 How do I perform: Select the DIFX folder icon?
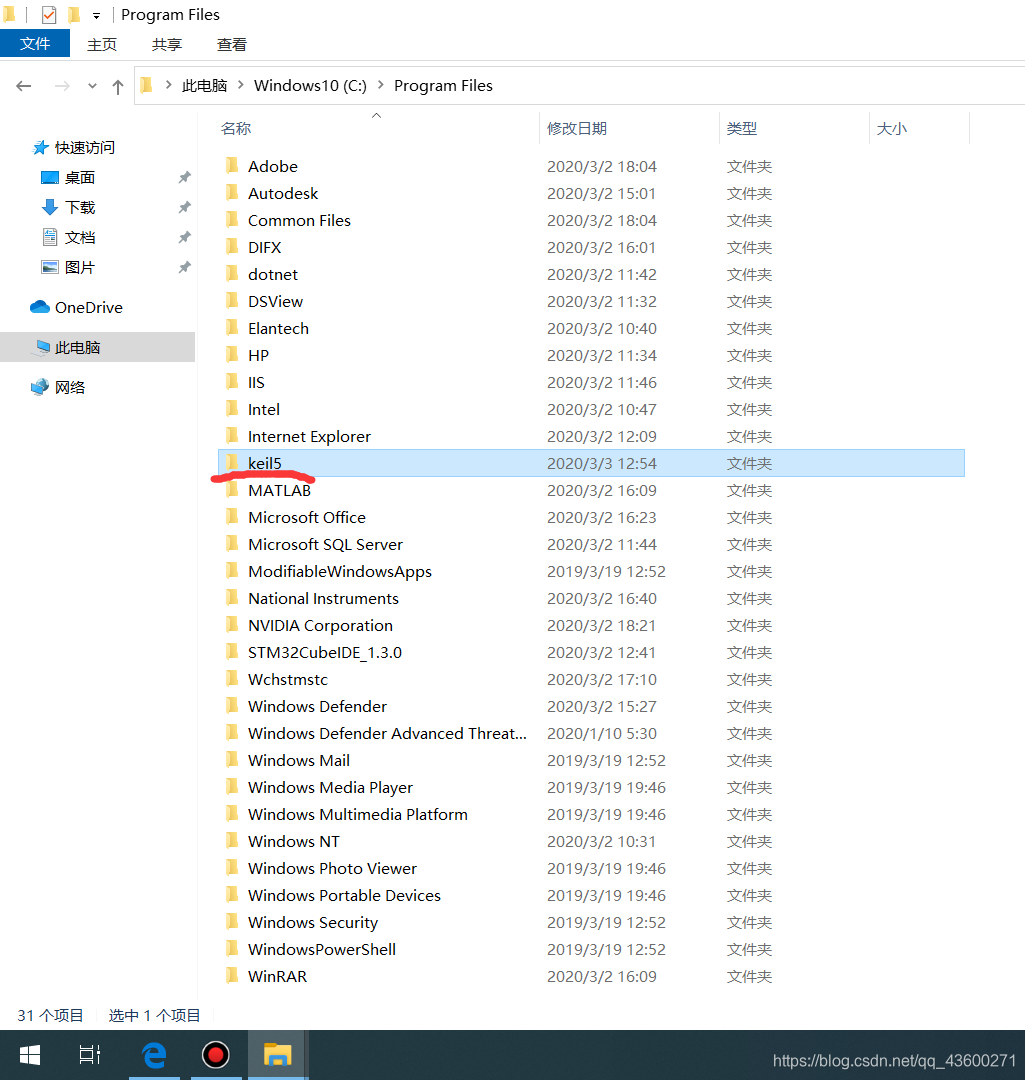click(x=232, y=247)
